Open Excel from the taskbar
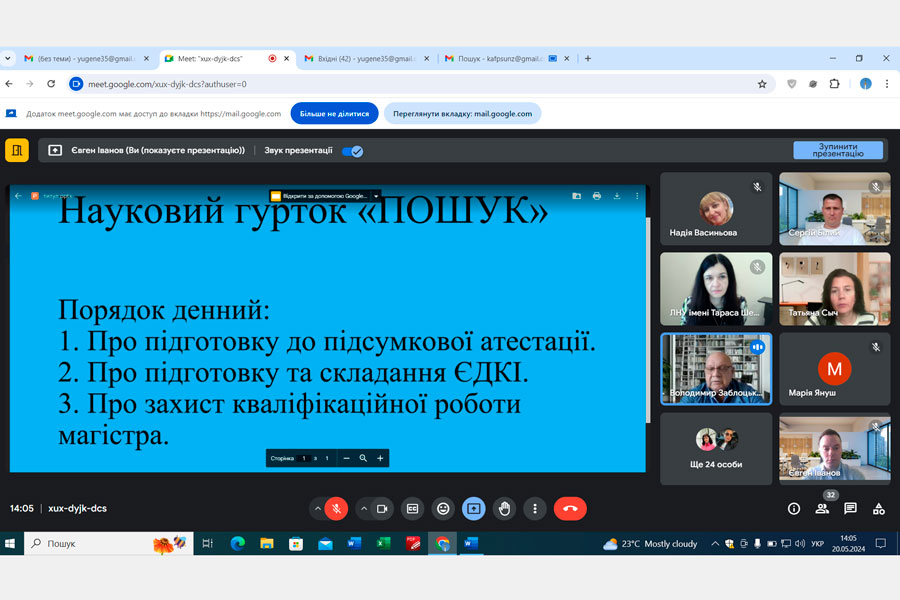This screenshot has height=600, width=900. tap(383, 543)
